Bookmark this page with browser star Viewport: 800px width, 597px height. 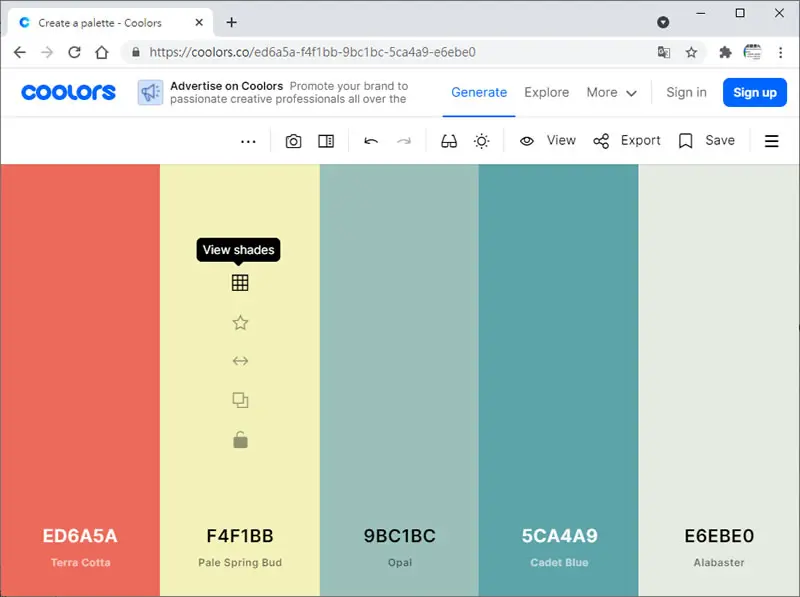691,52
